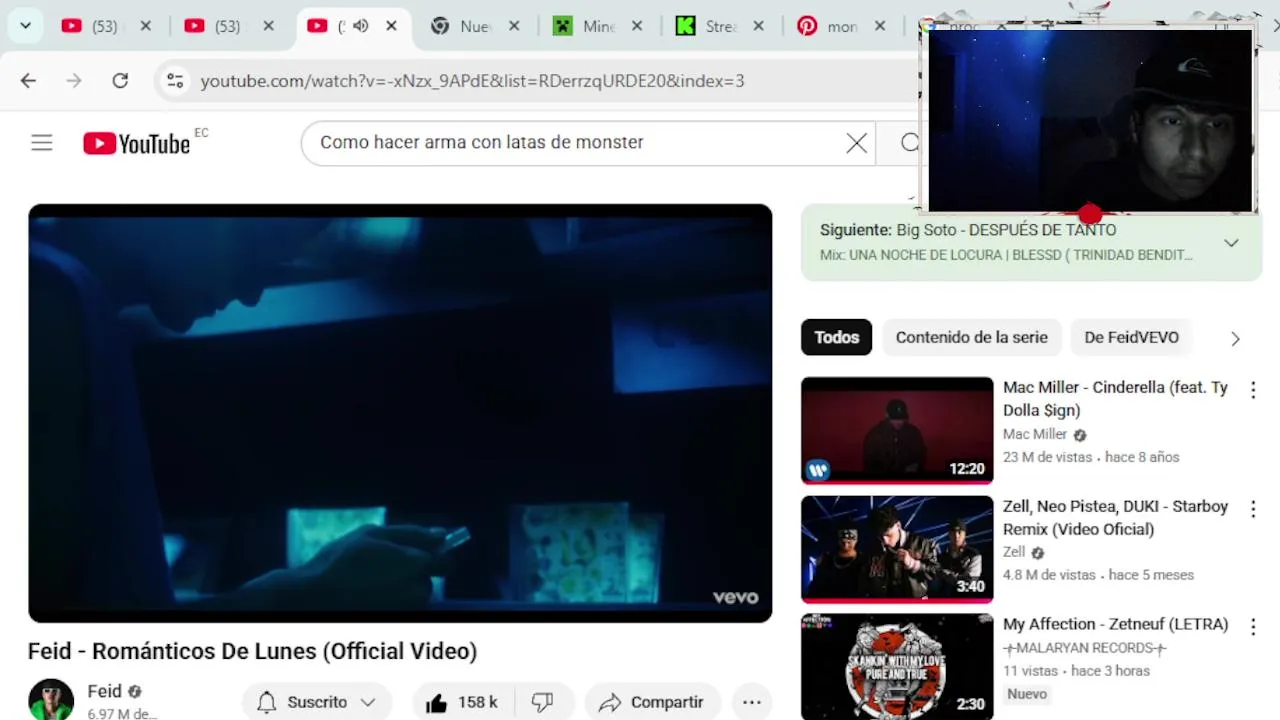
Task: Open Mac Miller - Cinderella title link
Action: (1115, 398)
